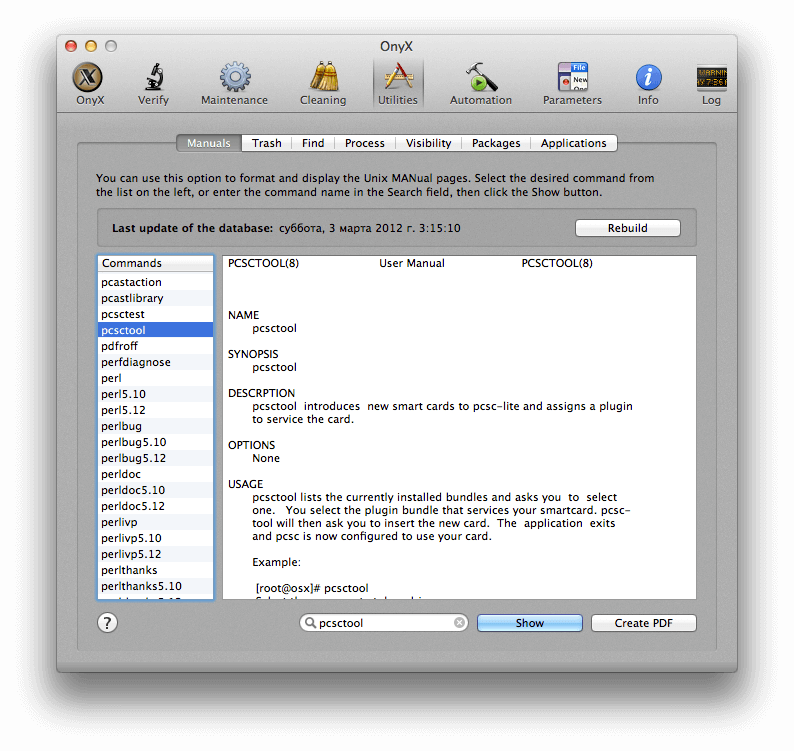Select perldoc5.12 in the commands list
This screenshot has width=794, height=751.
(155, 506)
